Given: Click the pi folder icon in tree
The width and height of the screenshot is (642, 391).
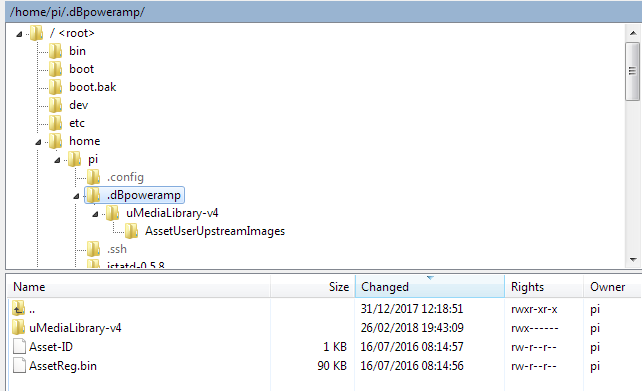Looking at the screenshot, I should point(74,159).
